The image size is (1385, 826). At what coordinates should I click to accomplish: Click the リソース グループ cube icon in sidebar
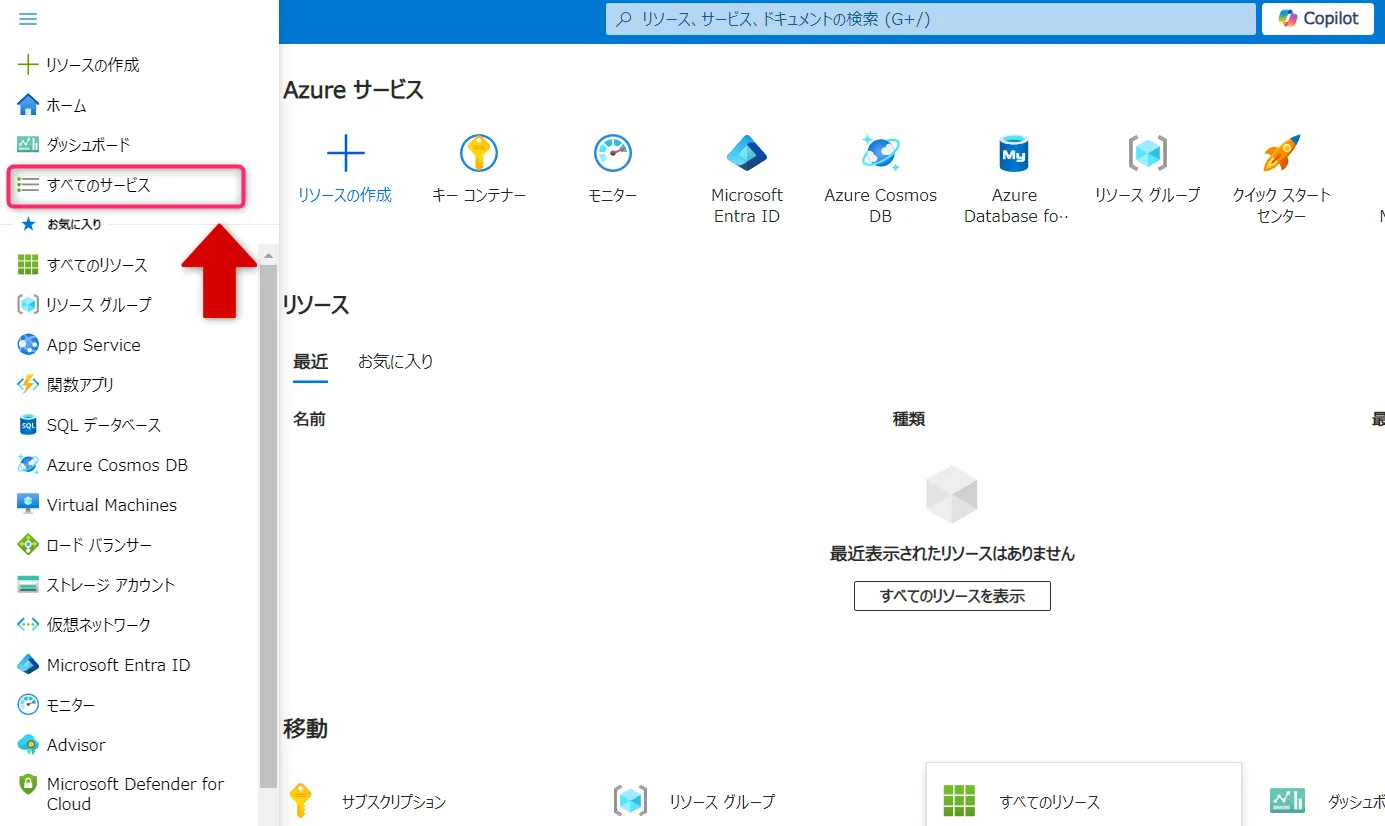coord(28,305)
